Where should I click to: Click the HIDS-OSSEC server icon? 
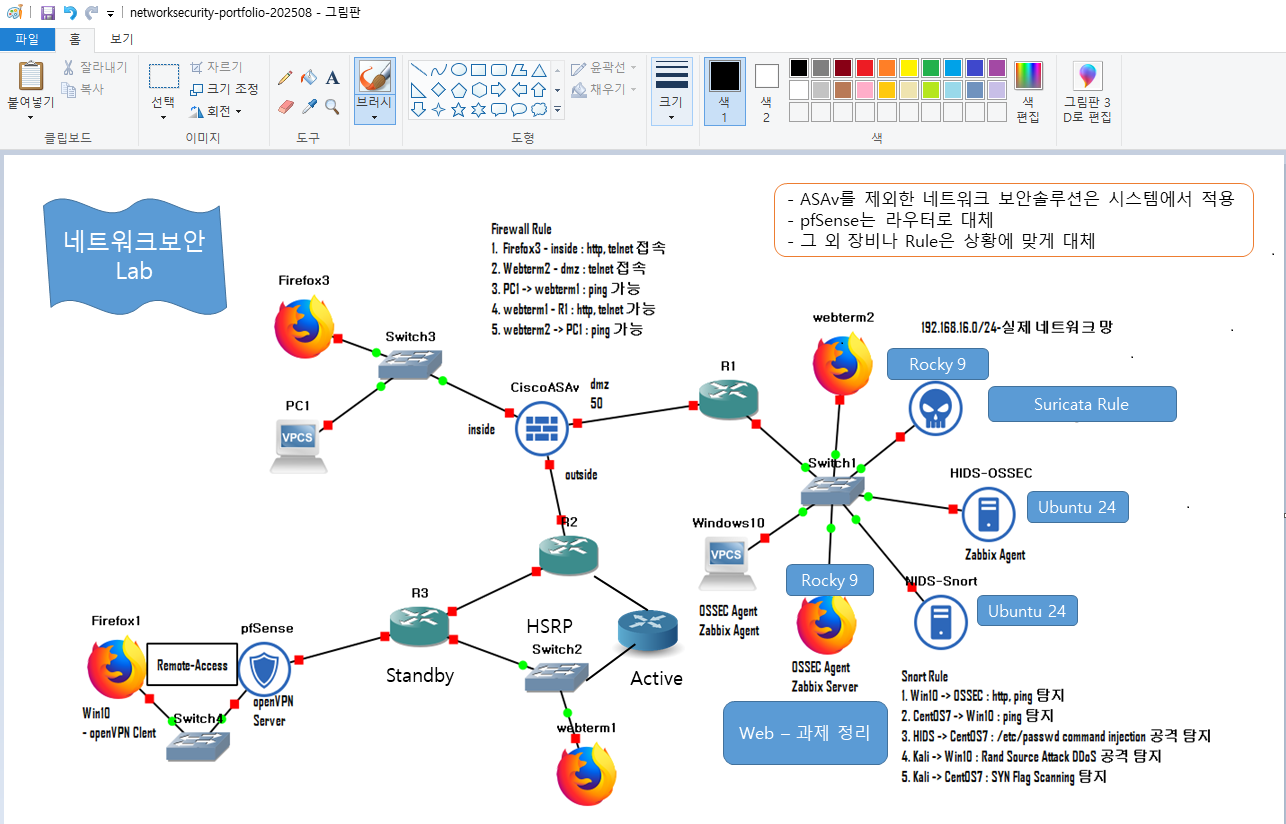point(988,513)
